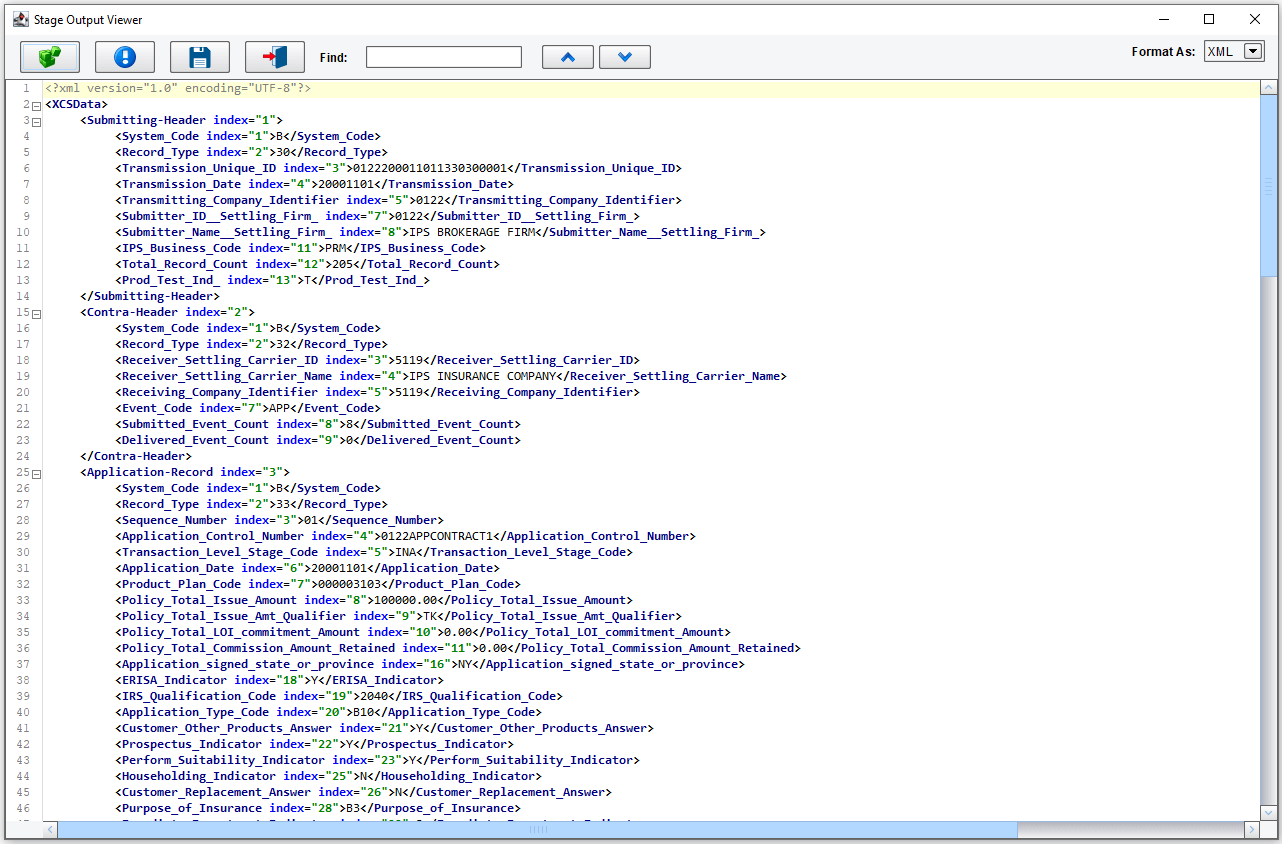Image resolution: width=1282 pixels, height=844 pixels.
Task: Click the green cubes toolbar icon
Action: tap(50, 57)
